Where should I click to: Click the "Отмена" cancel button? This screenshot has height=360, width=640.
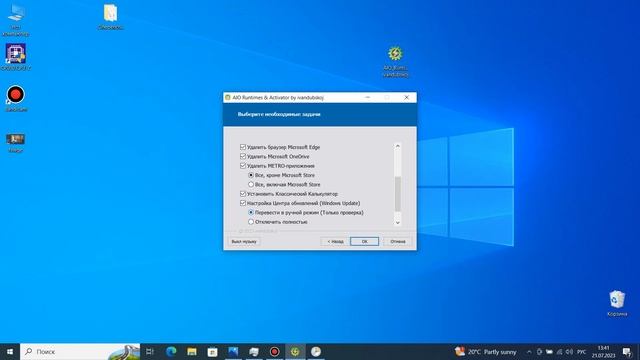[398, 242]
